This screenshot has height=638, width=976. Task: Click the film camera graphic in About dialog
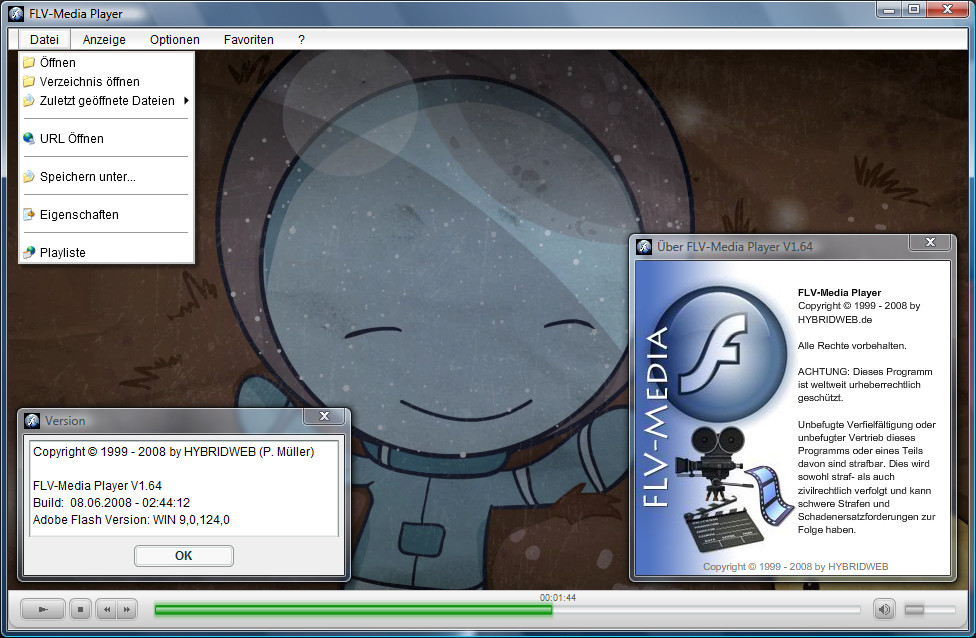click(x=711, y=464)
